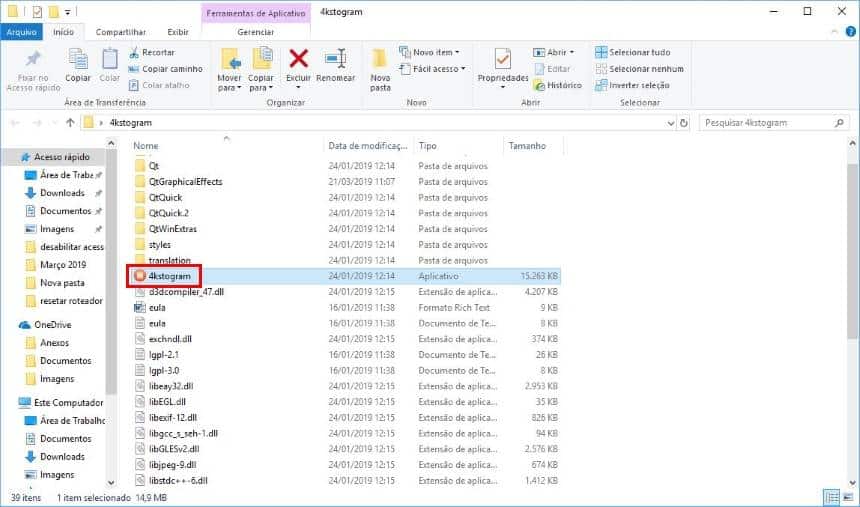Switch to details view icon in status bar

click(x=831, y=497)
